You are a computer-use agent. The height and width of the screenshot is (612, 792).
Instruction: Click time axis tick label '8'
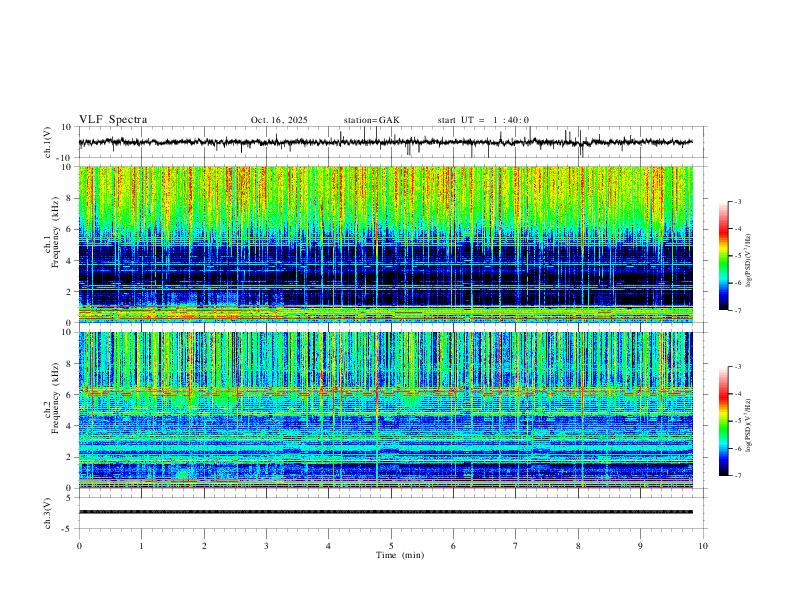578,546
